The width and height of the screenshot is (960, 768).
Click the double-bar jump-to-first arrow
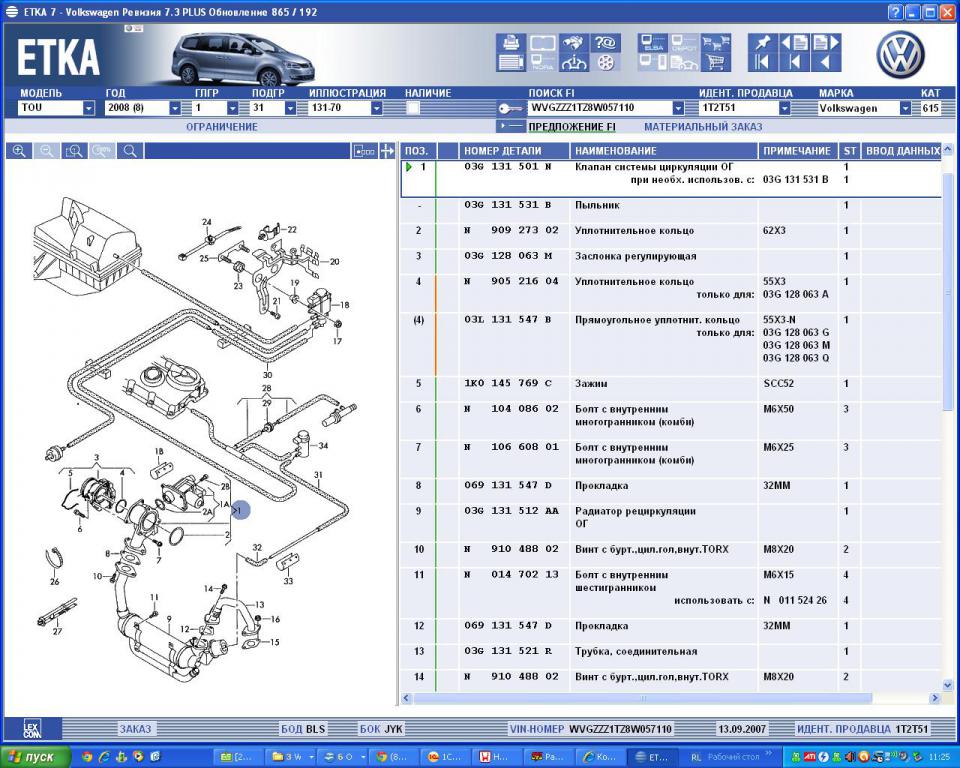(763, 62)
